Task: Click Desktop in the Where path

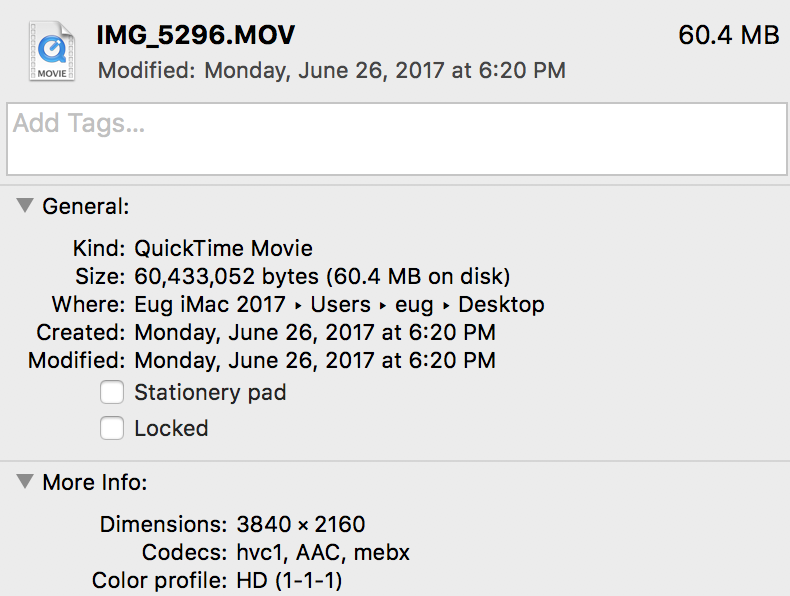Action: pyautogui.click(x=501, y=304)
